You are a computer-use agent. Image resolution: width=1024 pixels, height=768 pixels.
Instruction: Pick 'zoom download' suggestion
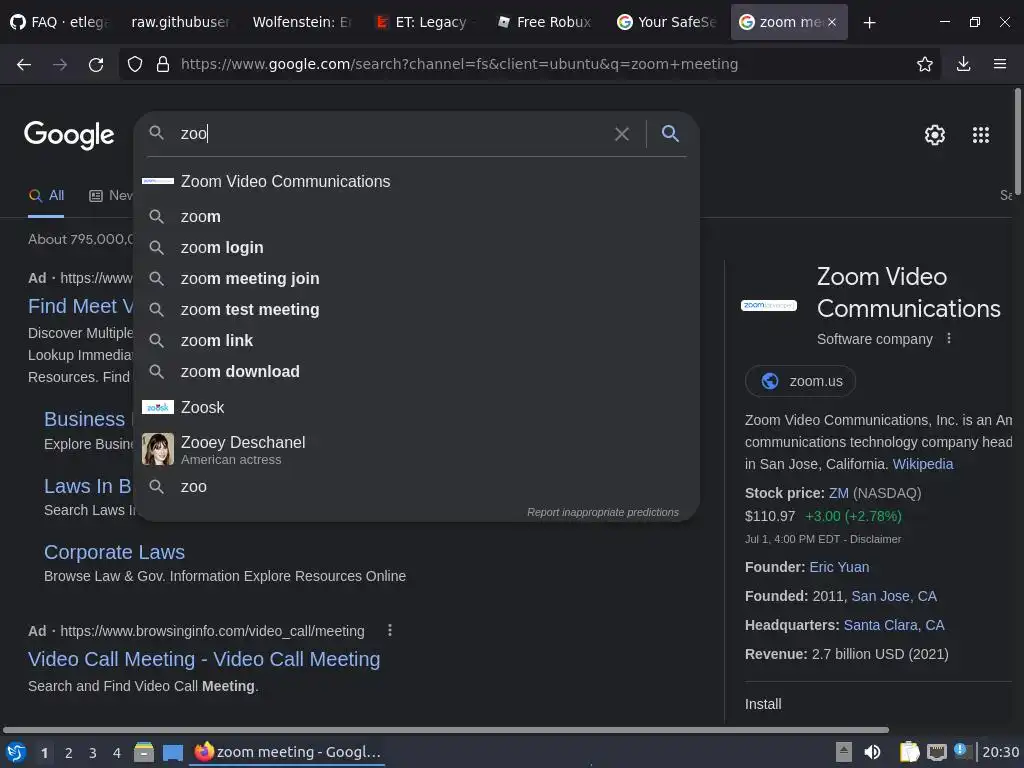point(416,372)
